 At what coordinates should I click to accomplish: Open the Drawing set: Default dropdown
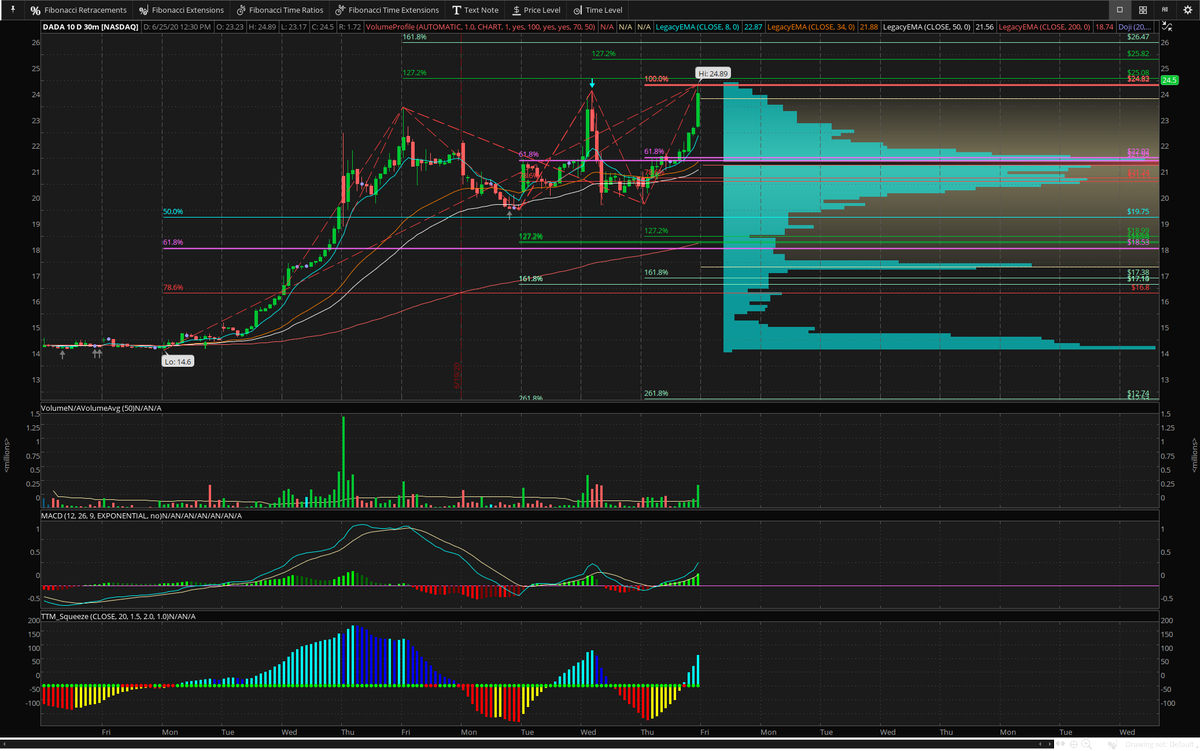coord(1161,744)
